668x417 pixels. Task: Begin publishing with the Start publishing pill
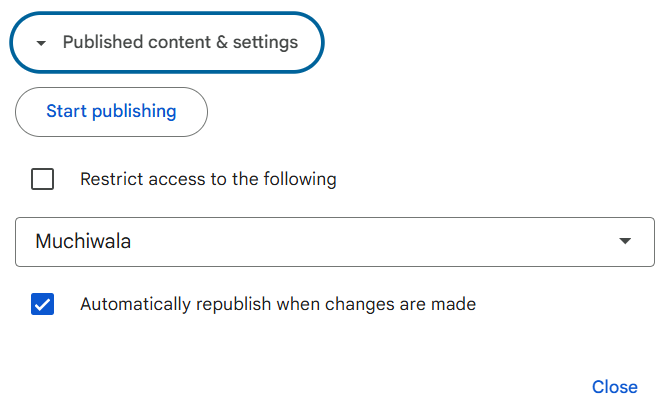pyautogui.click(x=111, y=112)
